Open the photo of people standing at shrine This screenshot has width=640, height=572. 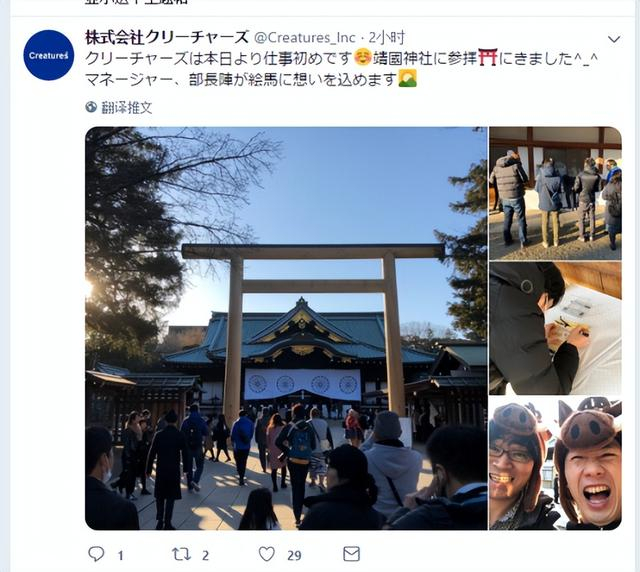[x=556, y=193]
